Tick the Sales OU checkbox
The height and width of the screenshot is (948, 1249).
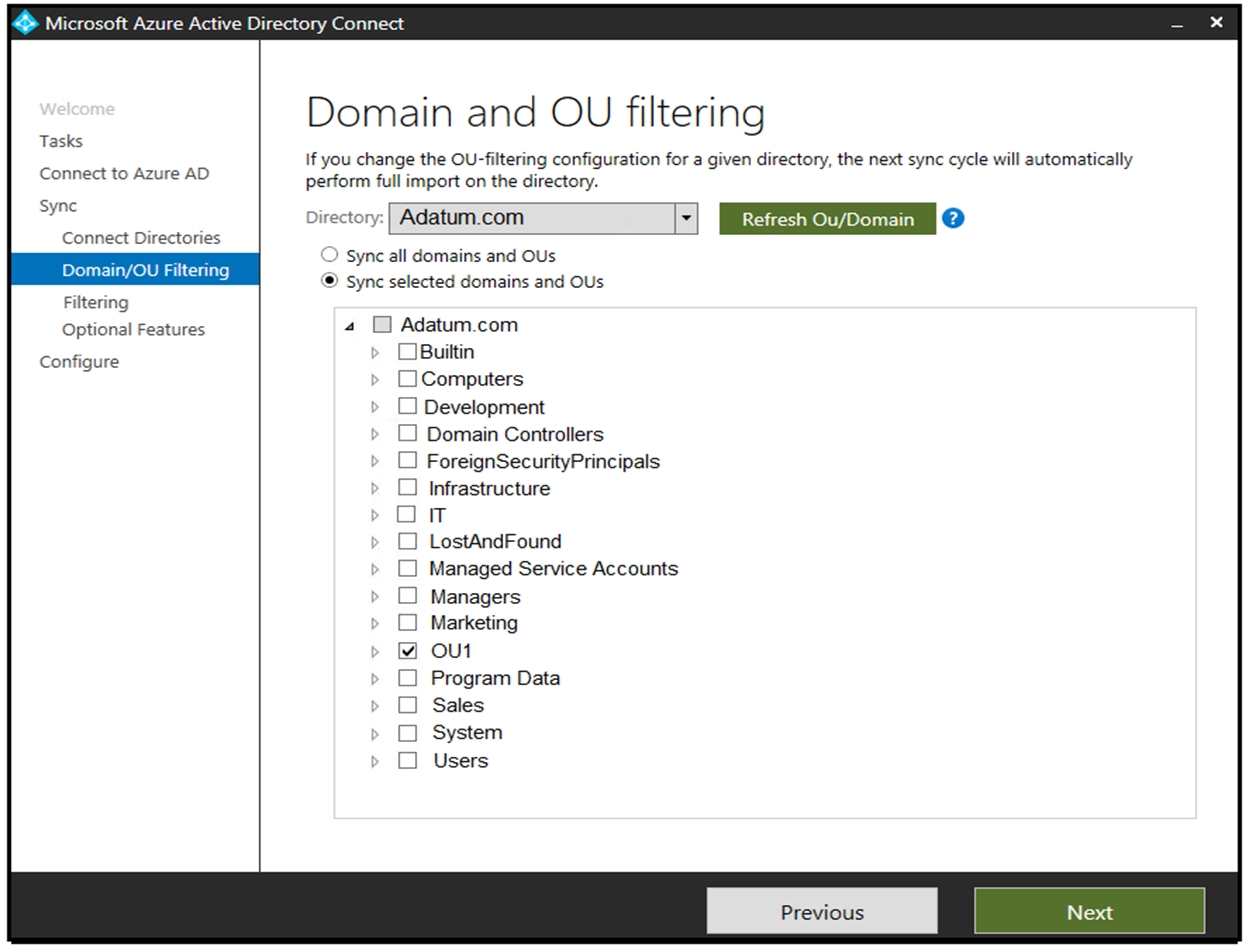point(407,705)
